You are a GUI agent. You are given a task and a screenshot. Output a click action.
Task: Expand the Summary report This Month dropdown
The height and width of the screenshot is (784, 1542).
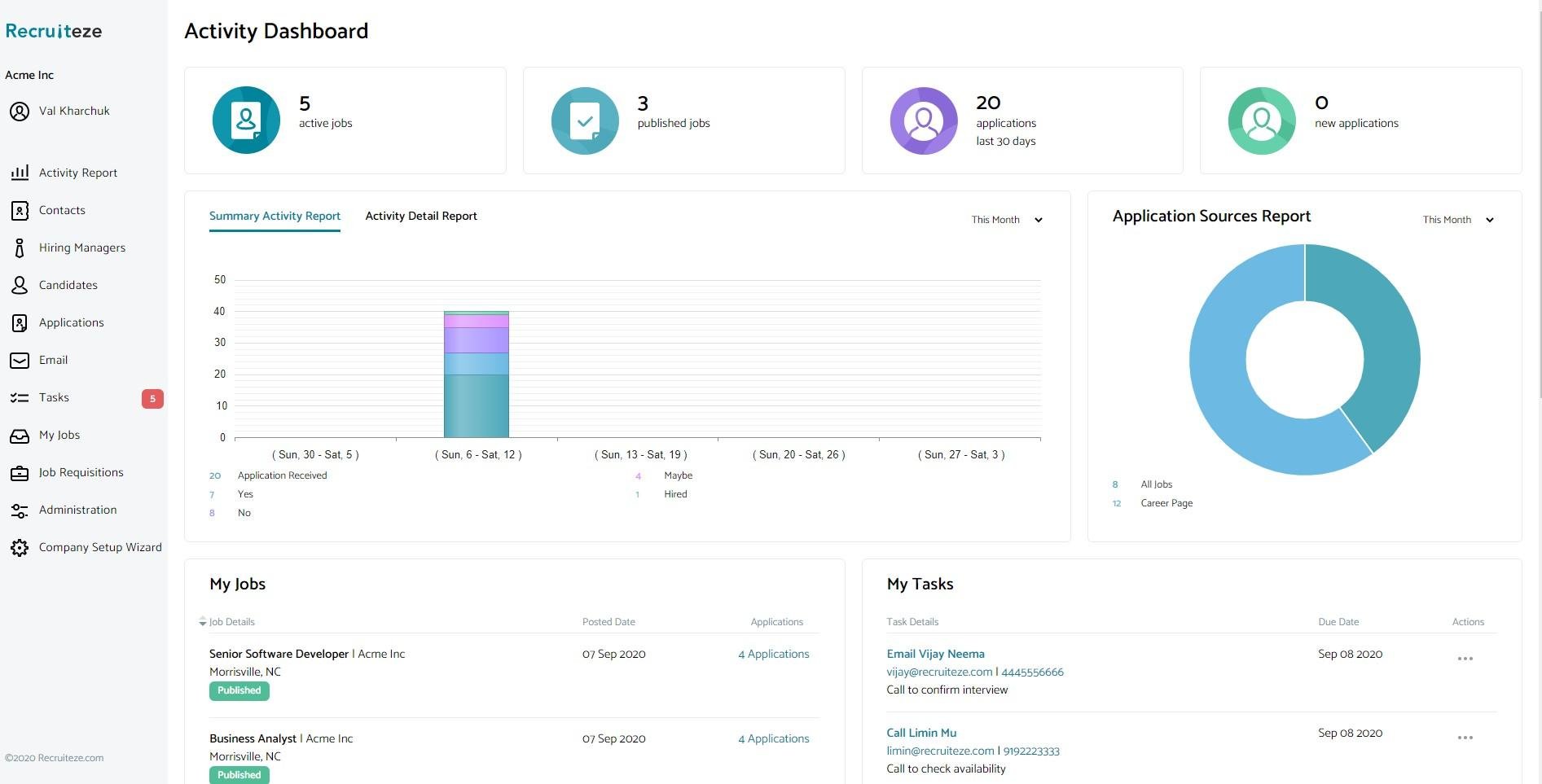1007,220
